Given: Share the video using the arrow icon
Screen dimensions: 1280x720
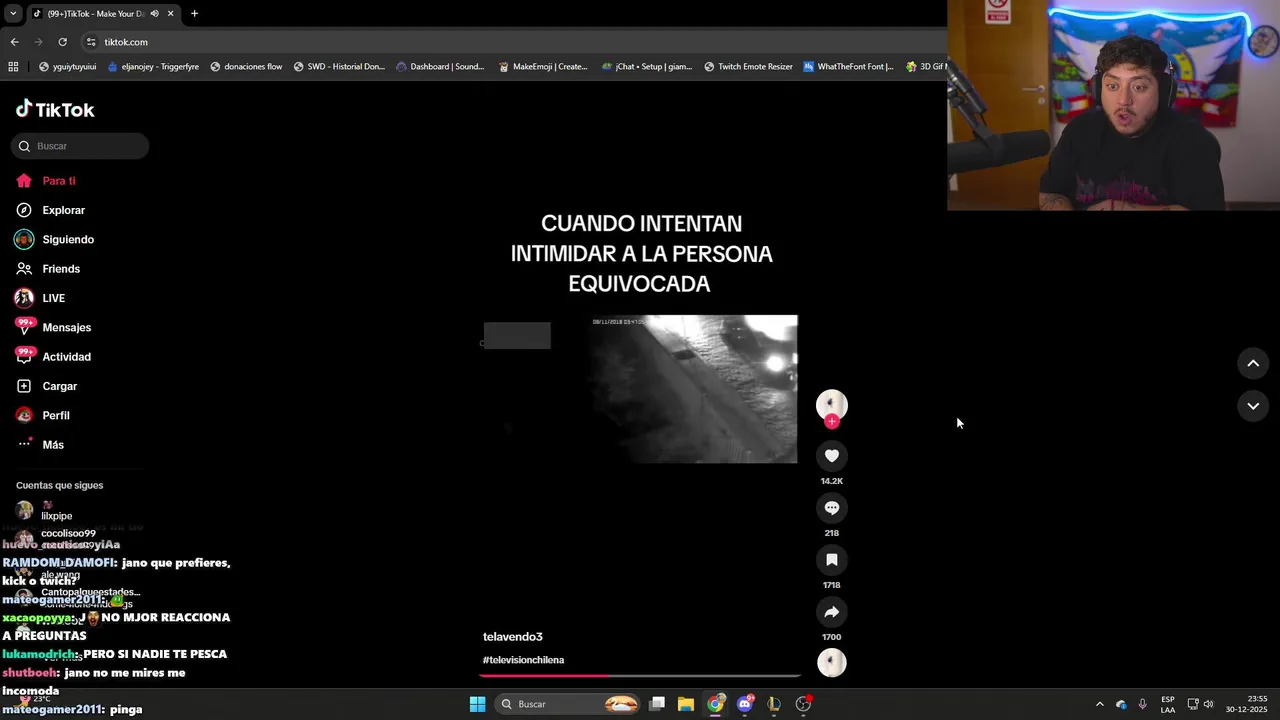Looking at the screenshot, I should tap(831, 612).
